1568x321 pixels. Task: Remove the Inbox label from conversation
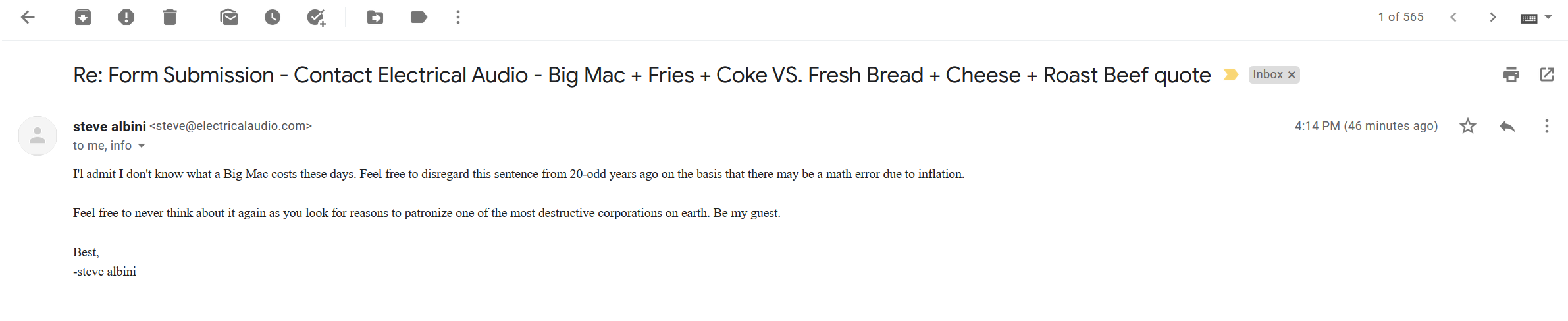pyautogui.click(x=1292, y=75)
